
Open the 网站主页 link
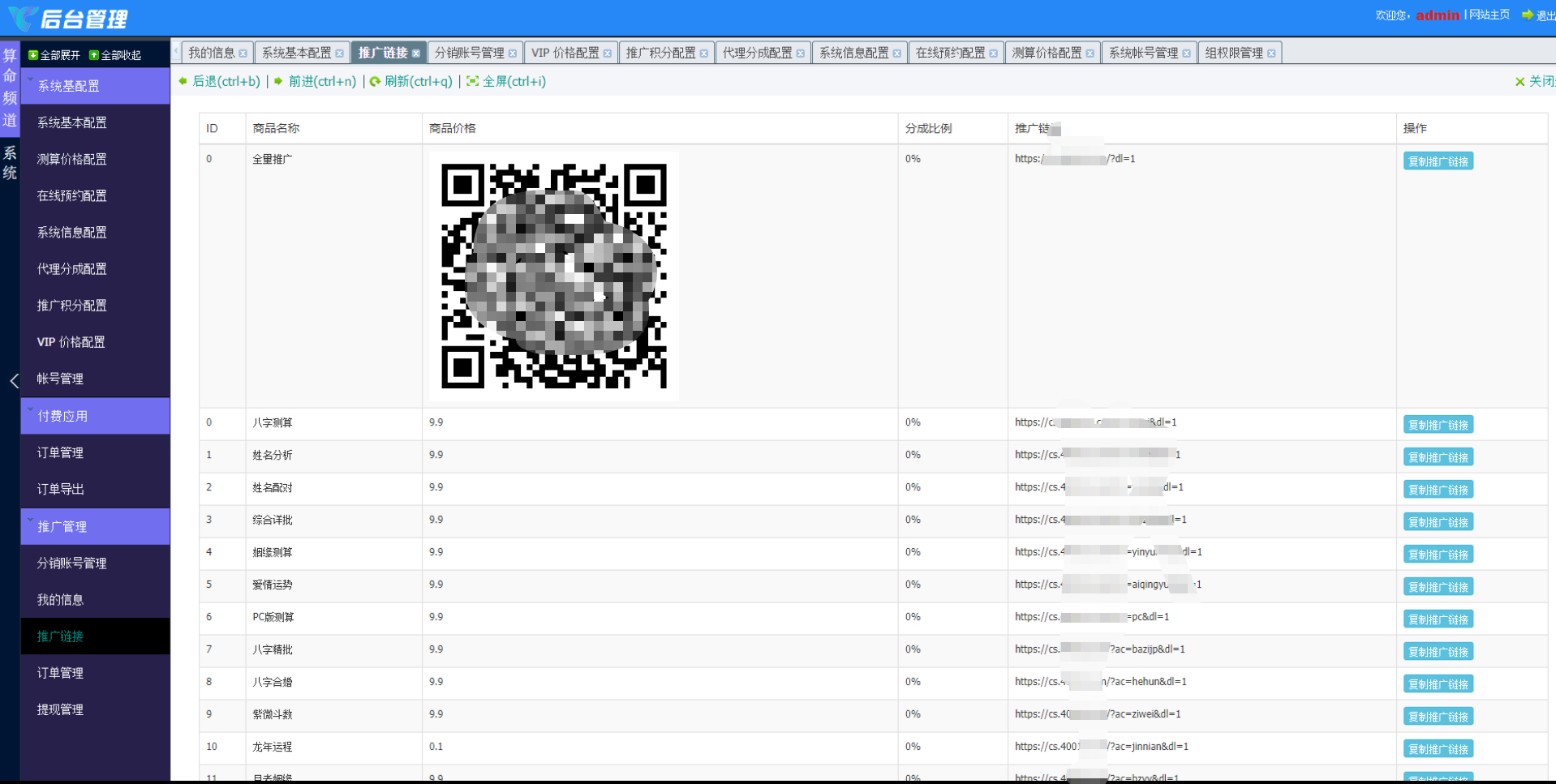(1489, 15)
